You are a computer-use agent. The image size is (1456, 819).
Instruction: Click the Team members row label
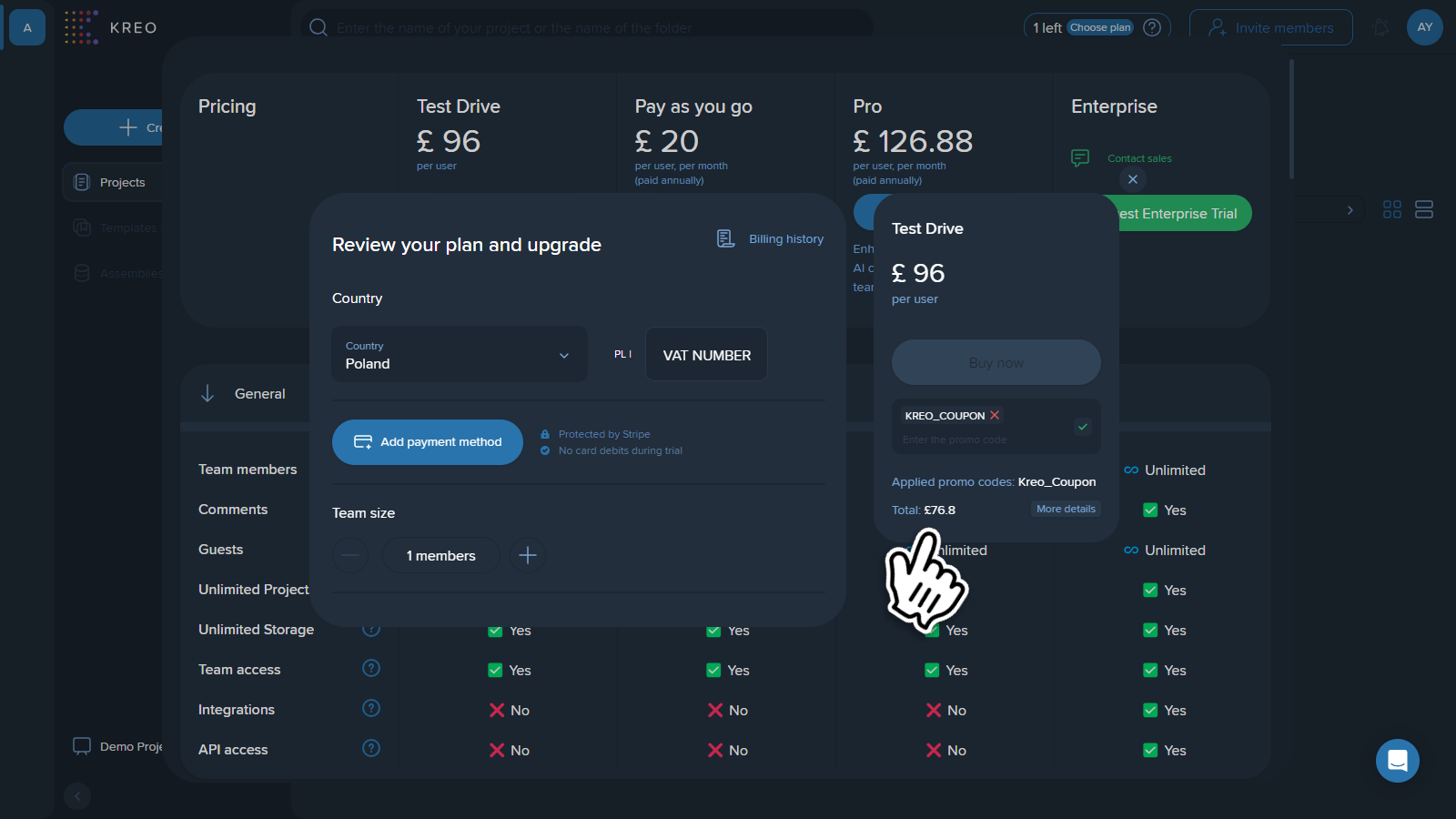[x=248, y=470]
